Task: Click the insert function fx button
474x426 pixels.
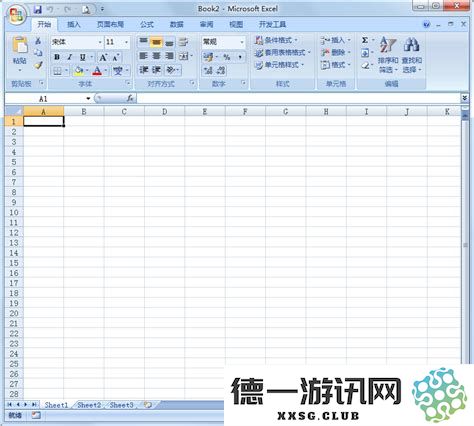Action: pyautogui.click(x=130, y=98)
